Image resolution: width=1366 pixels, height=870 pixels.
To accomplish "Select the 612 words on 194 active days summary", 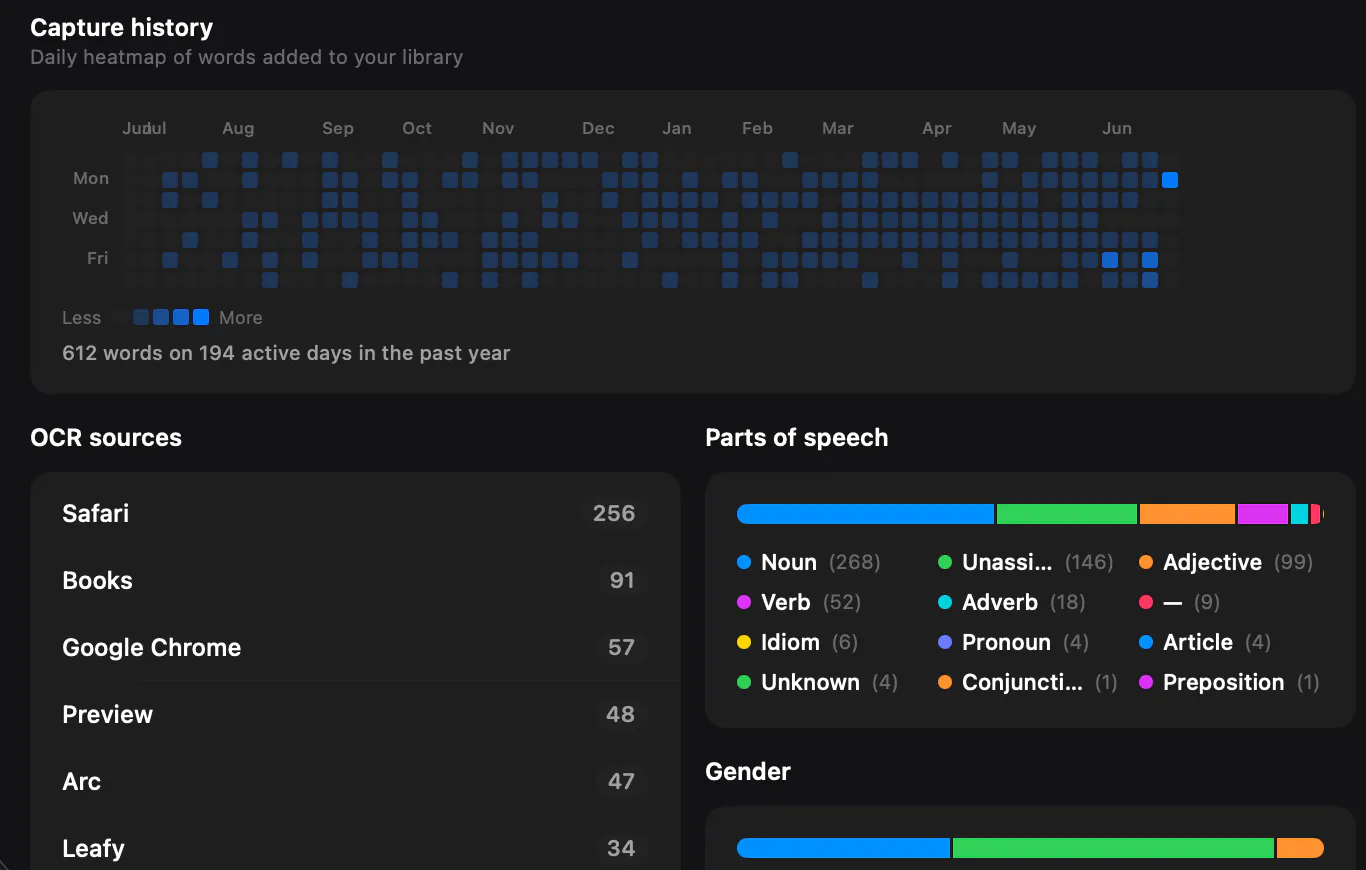I will [x=286, y=353].
